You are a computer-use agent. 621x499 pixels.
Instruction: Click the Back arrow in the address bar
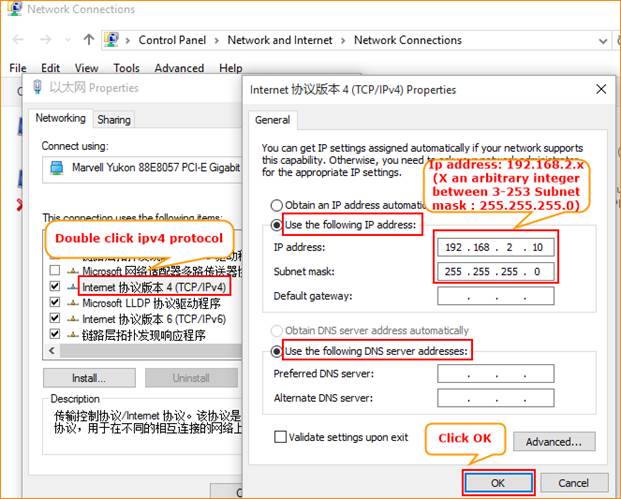click(x=18, y=40)
